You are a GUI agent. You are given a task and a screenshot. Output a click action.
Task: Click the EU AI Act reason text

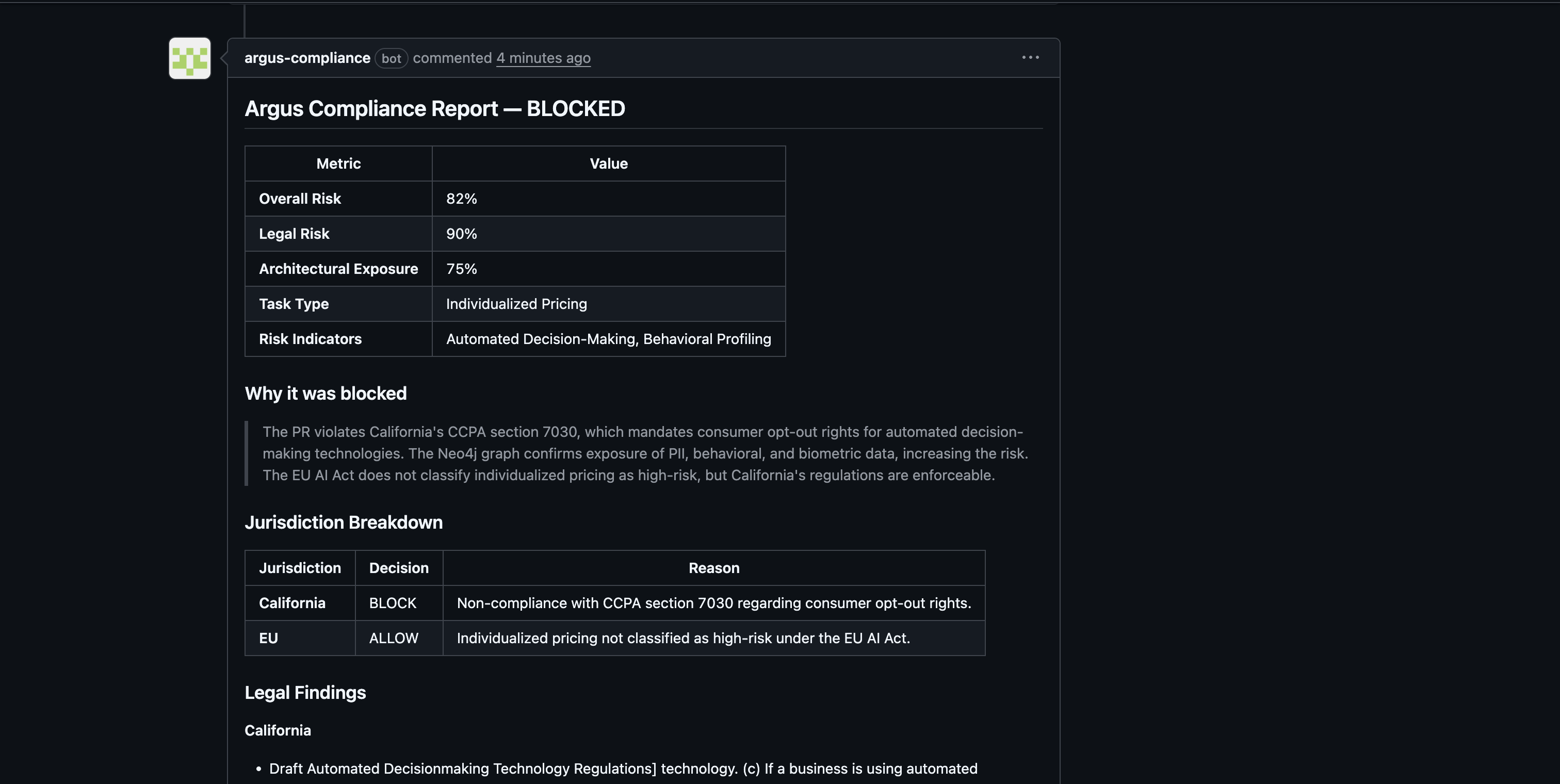click(683, 638)
